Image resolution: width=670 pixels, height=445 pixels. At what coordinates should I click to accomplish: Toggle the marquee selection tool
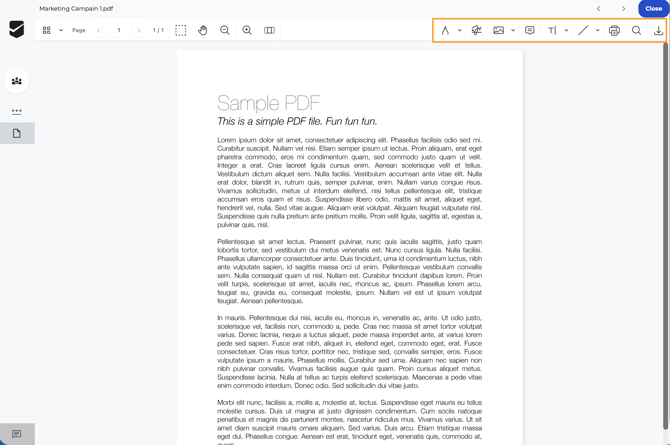(x=181, y=31)
